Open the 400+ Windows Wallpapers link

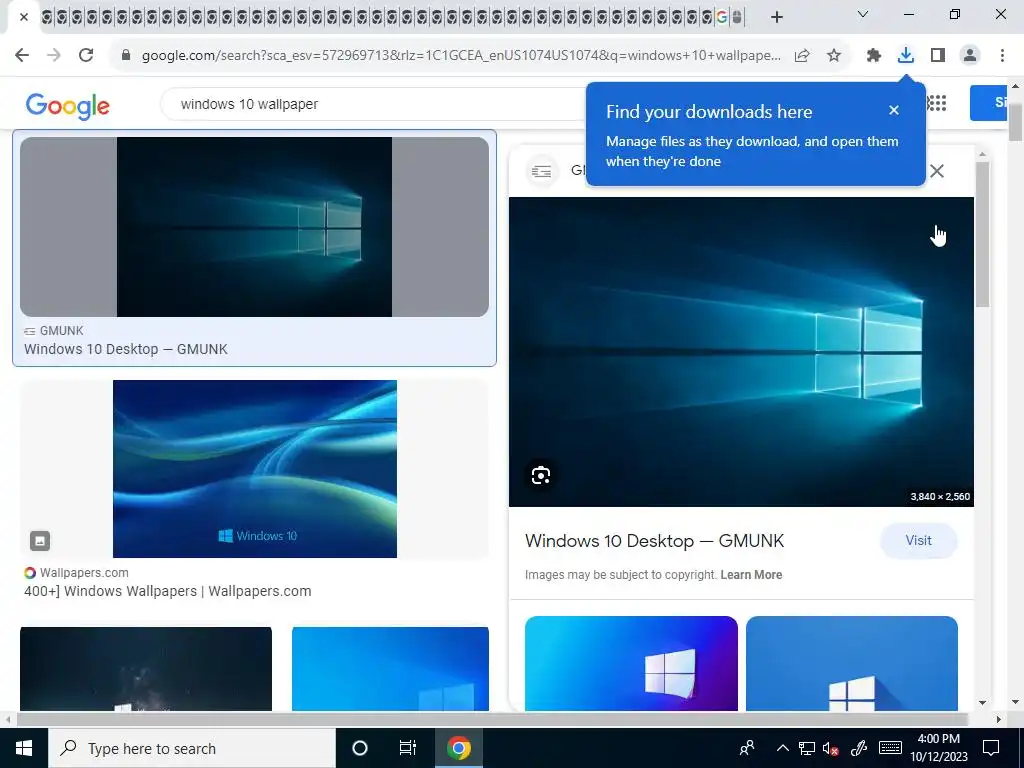pos(168,591)
